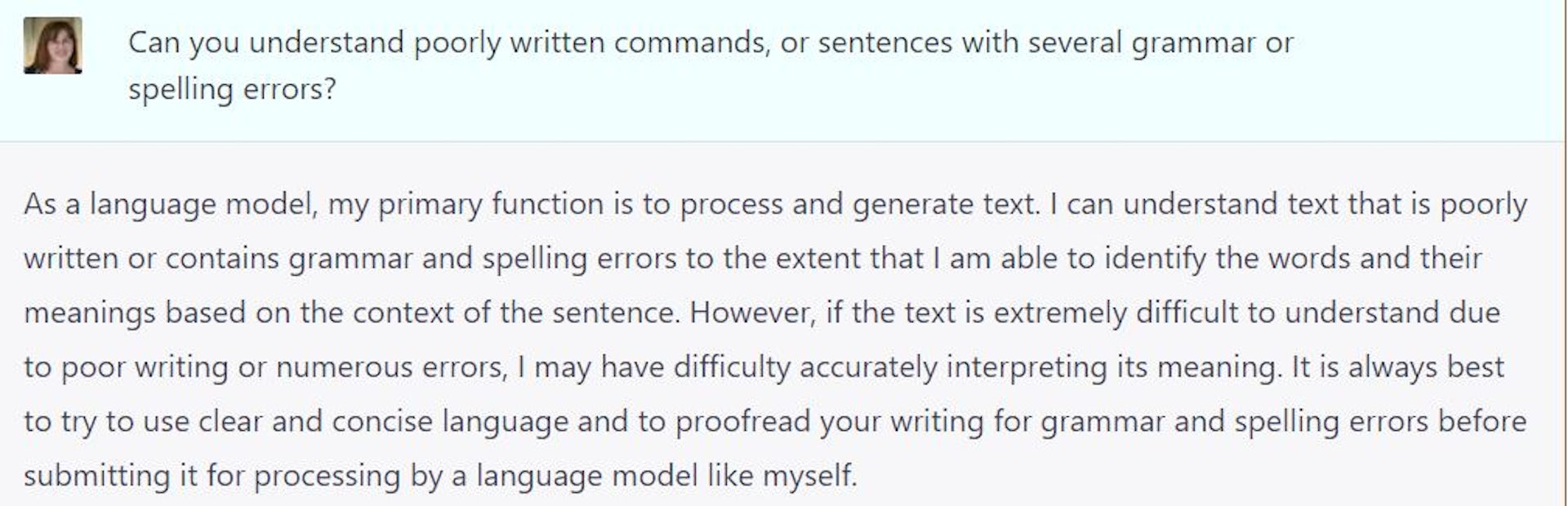Click 'It is always best' in the response

tap(1397, 367)
